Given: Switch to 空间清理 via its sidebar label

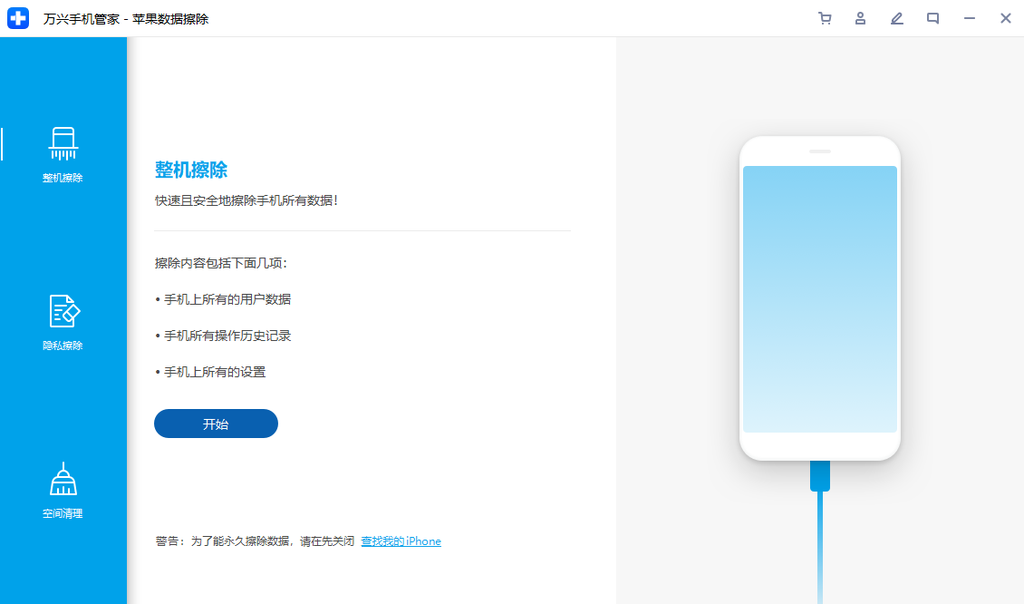Looking at the screenshot, I should [x=63, y=513].
